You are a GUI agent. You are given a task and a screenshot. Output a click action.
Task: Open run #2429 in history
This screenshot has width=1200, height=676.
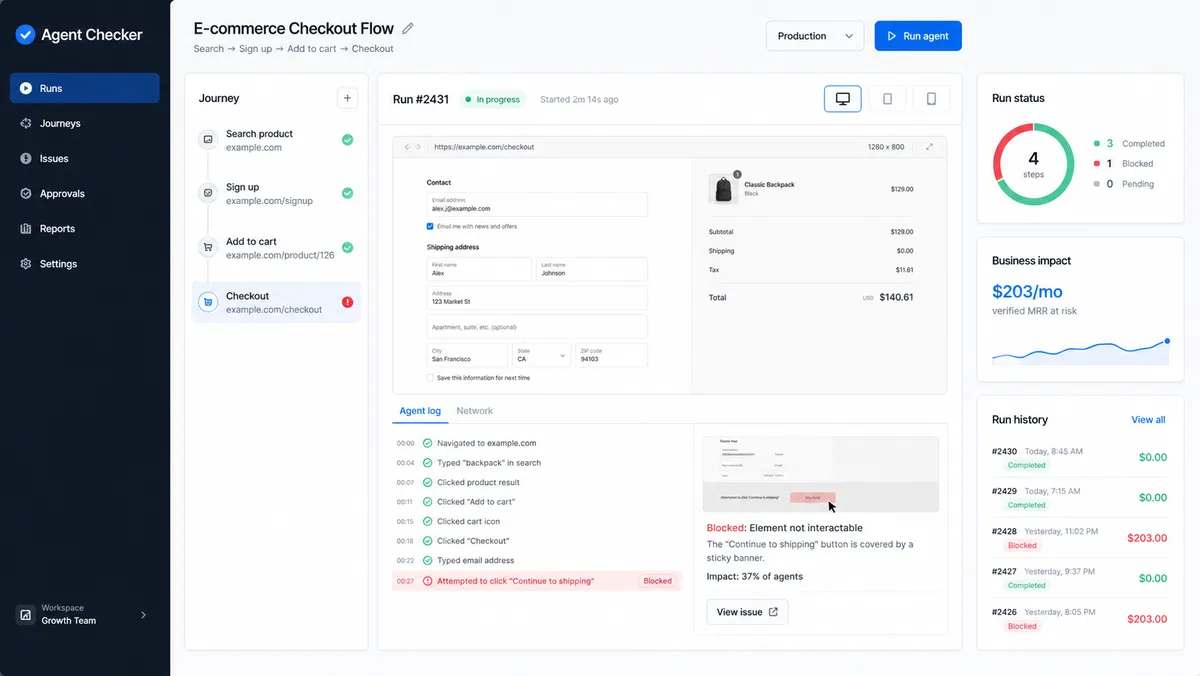tap(1080, 498)
